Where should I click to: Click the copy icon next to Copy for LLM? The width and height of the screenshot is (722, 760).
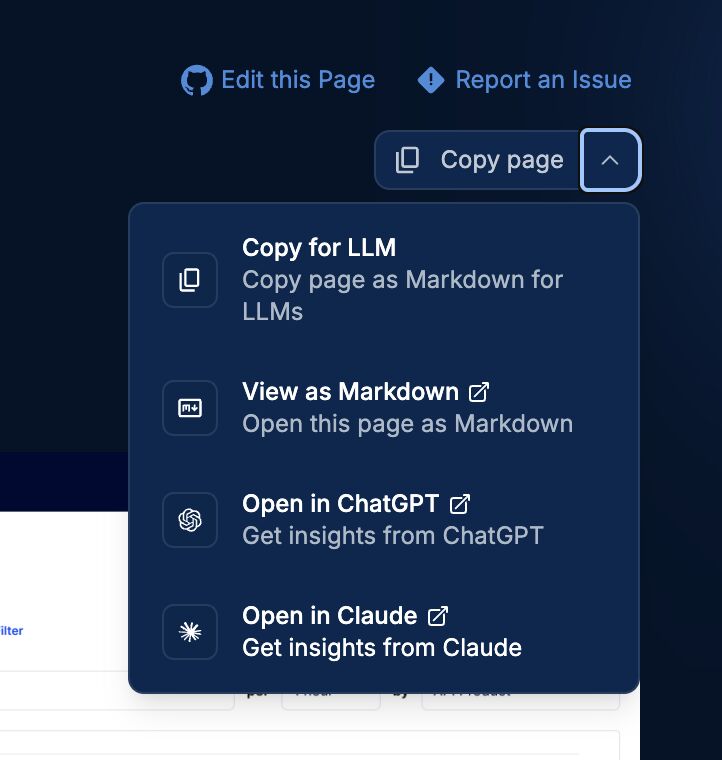point(190,280)
